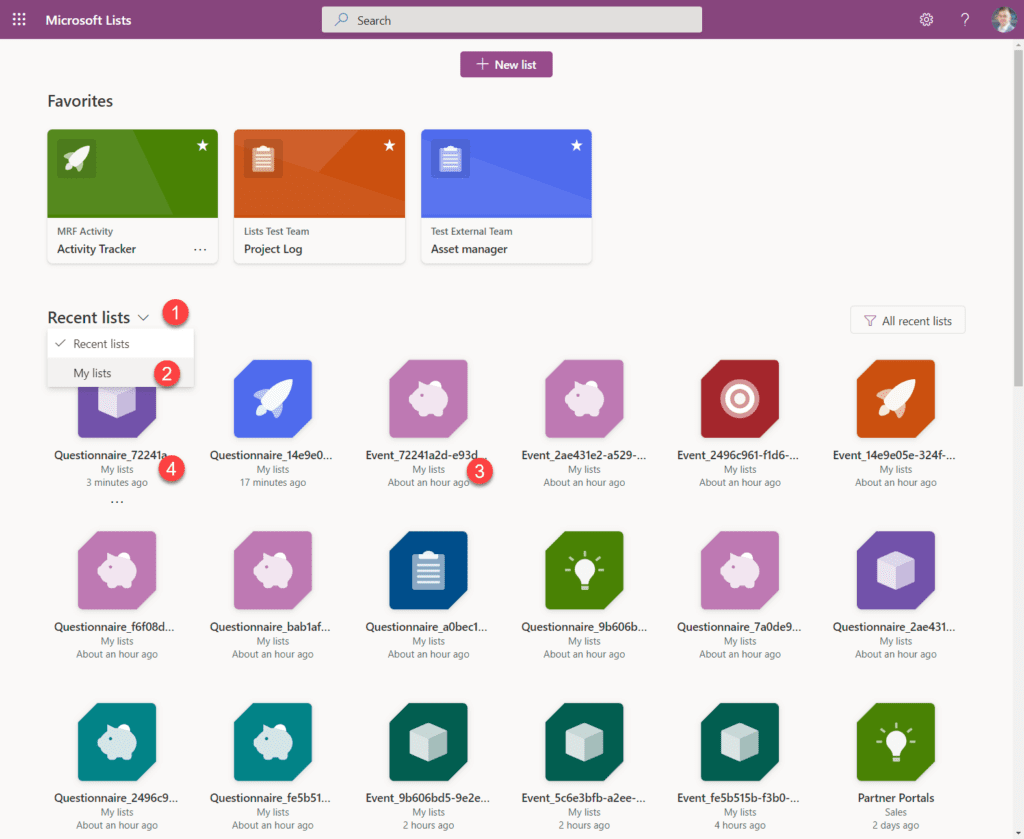Screen dimensions: 1024x839
Task: Choose My lists from the dropdown menu
Action: (121, 373)
